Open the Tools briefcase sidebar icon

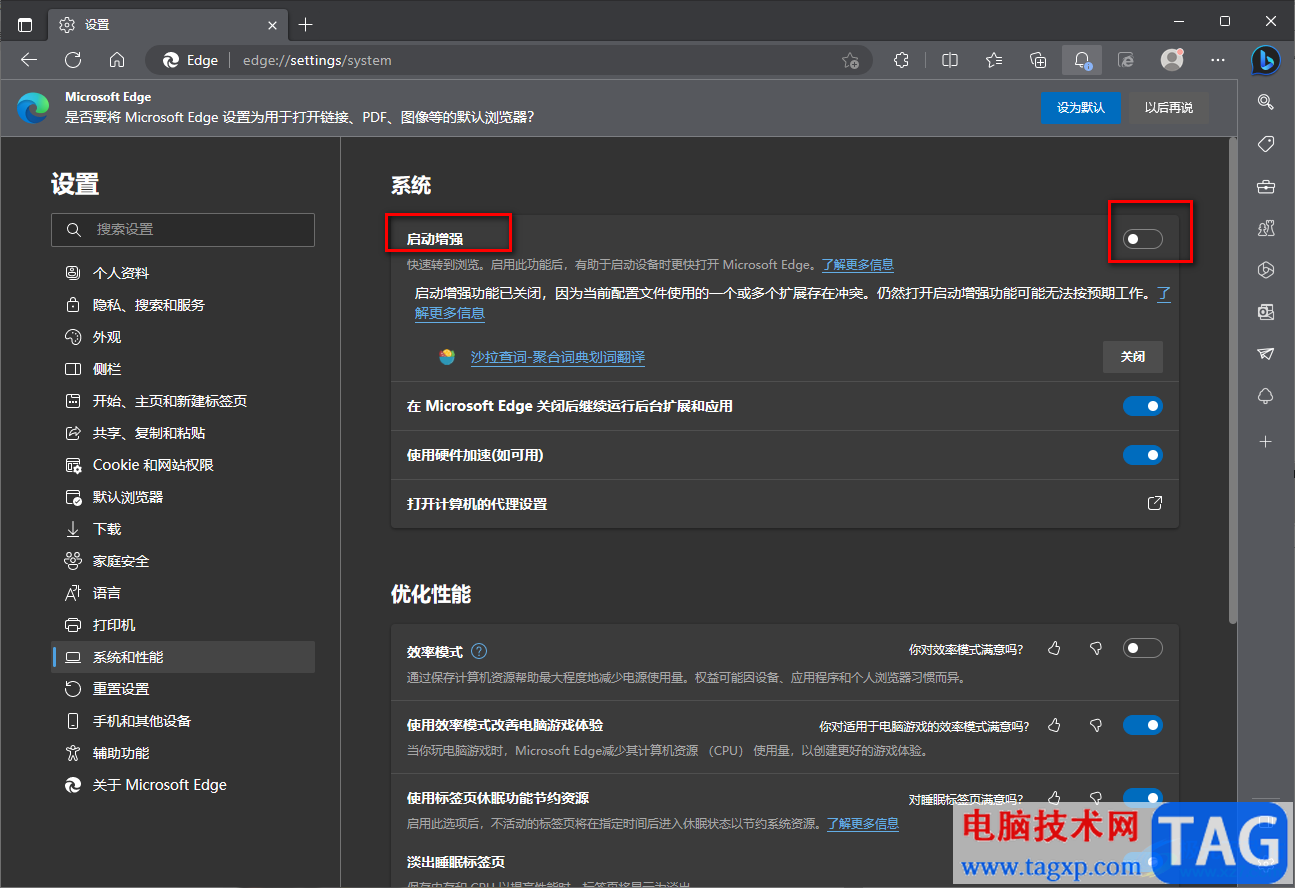tap(1266, 186)
